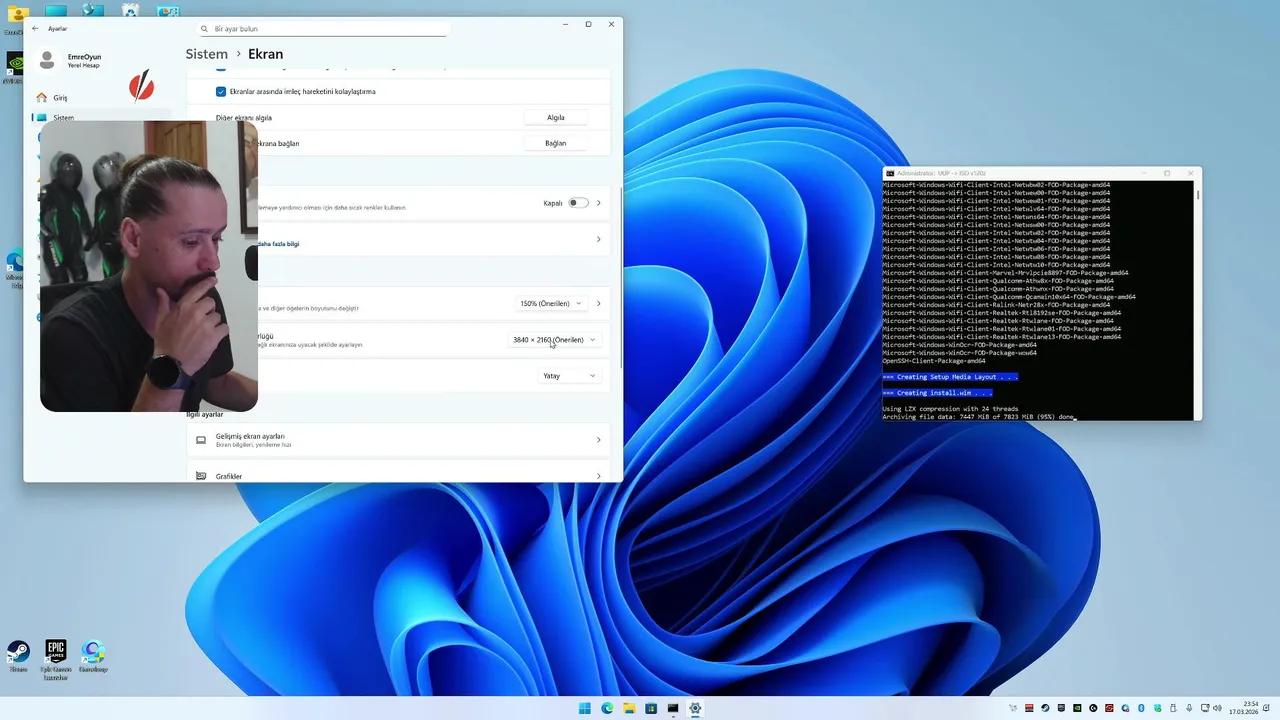Uncheck 'Ekranlar arasında imleç hareketini kolaylaştırma'
Viewport: 1280px width, 720px height.
coord(221,91)
